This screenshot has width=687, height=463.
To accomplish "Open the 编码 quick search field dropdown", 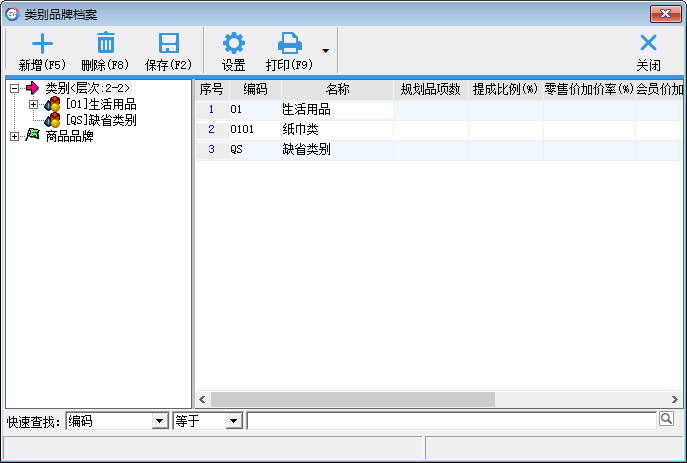I will (x=160, y=421).
